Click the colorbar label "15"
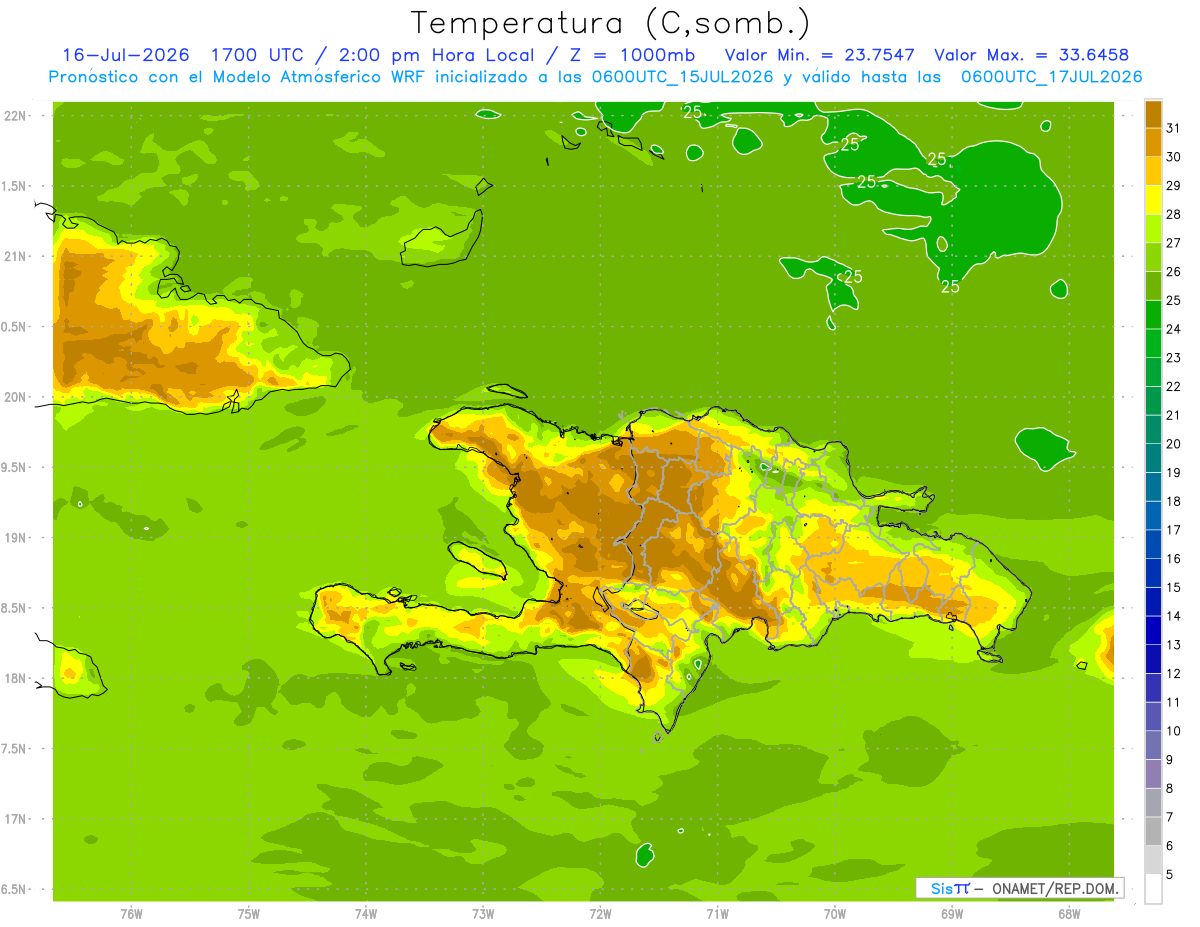 [x=1174, y=587]
